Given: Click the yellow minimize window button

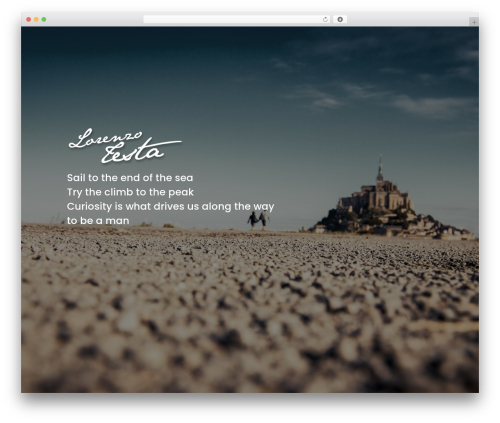Looking at the screenshot, I should pos(36,20).
